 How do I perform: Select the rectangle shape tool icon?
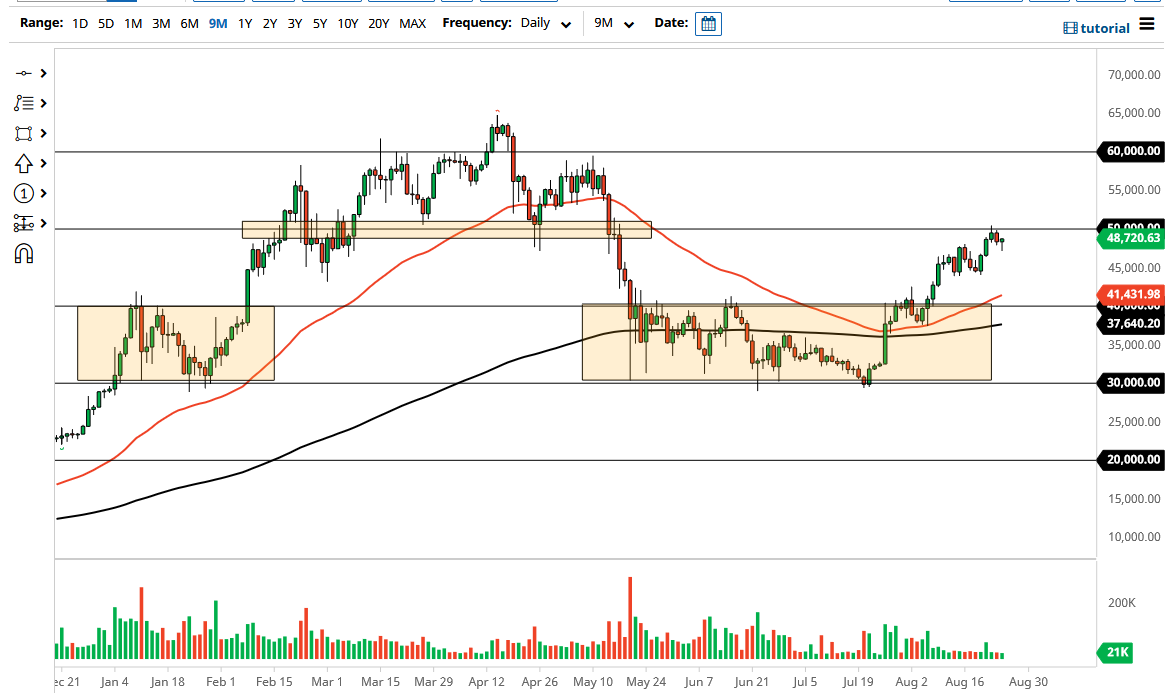point(23,133)
